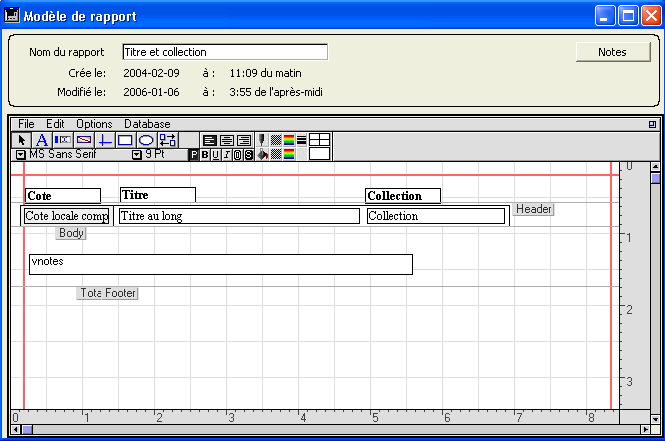Screen dimensions: 665x441
Task: Open the Database menu
Action: [147, 124]
